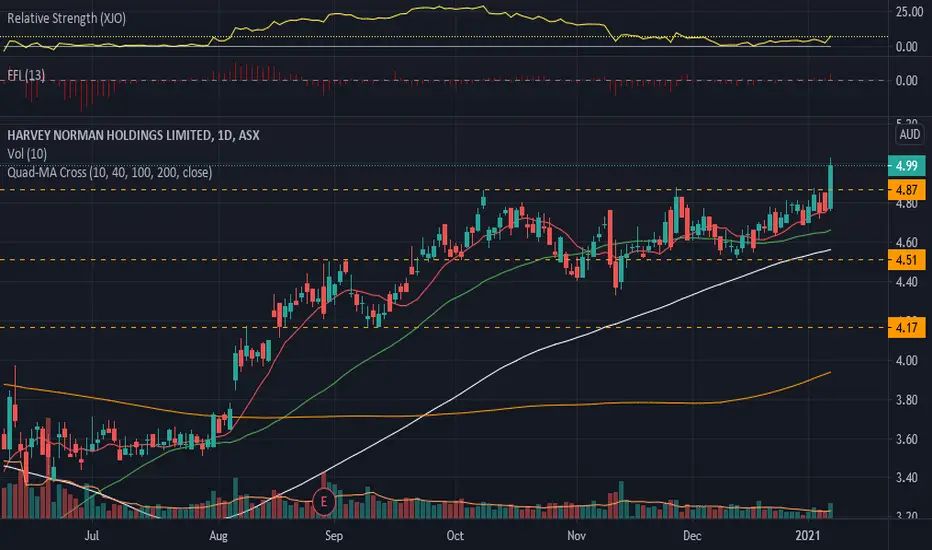Click the 3.80 price on the scale

(x=906, y=400)
